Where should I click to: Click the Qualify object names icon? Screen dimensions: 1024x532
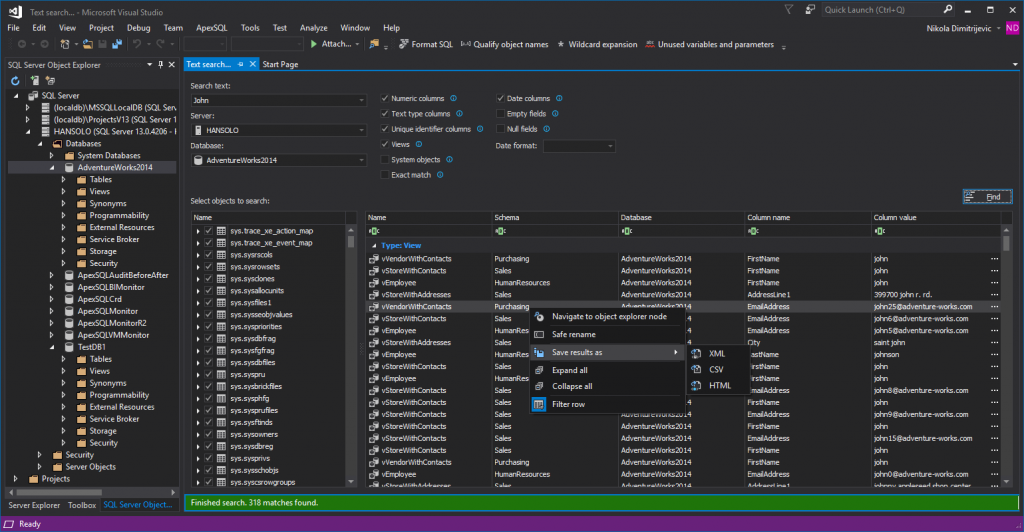[465, 44]
